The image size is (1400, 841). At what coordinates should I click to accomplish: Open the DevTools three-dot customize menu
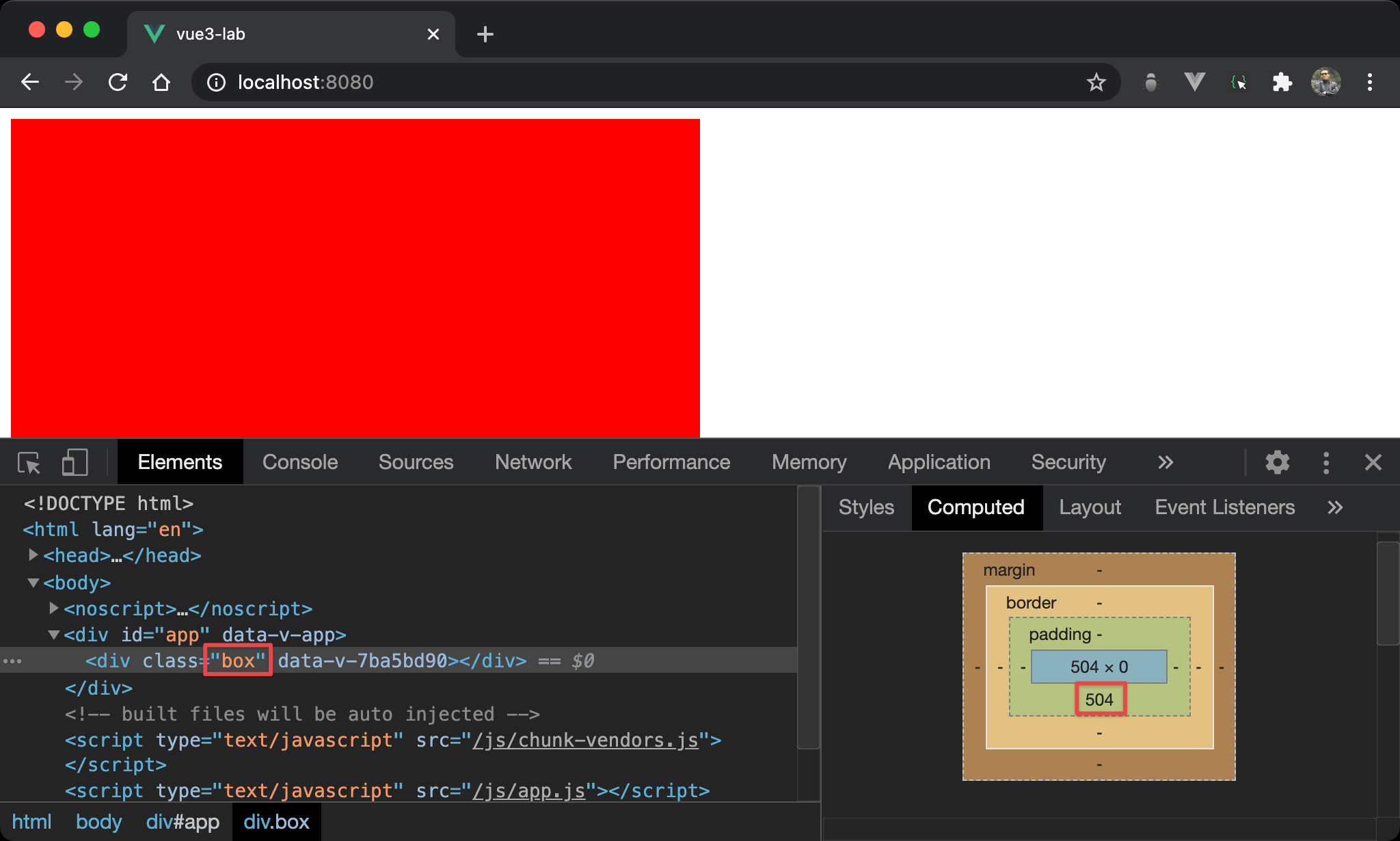click(x=1325, y=463)
